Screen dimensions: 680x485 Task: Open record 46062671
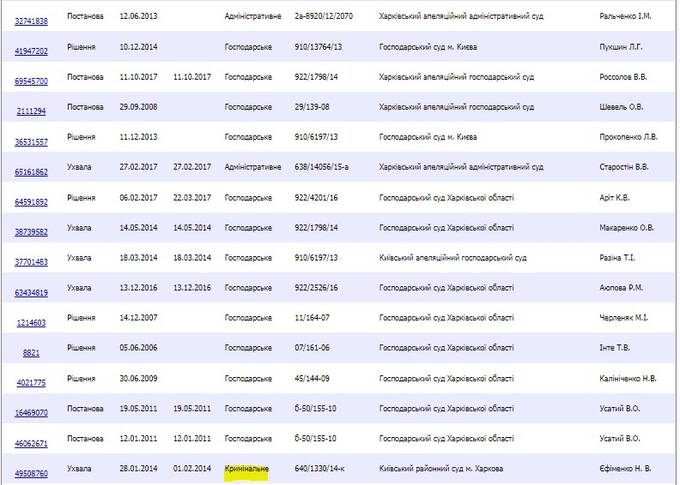31,441
